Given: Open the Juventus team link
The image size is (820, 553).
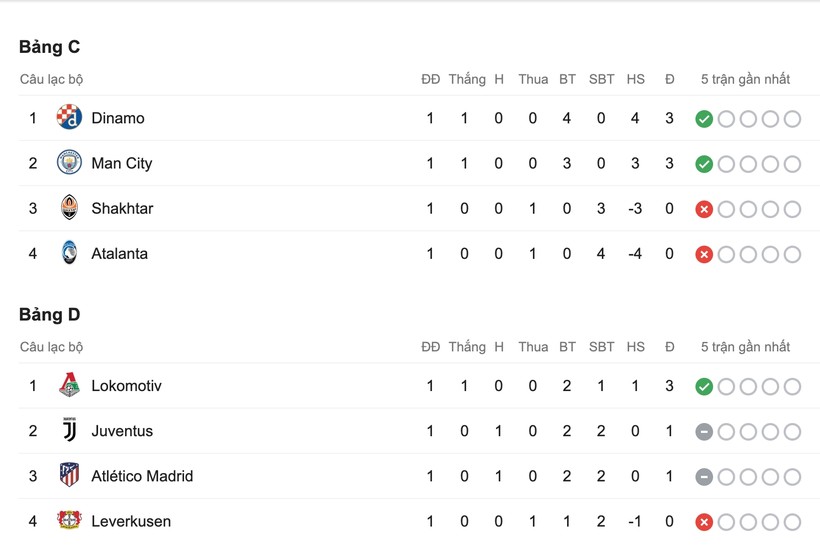Looking at the screenshot, I should (x=122, y=431).
